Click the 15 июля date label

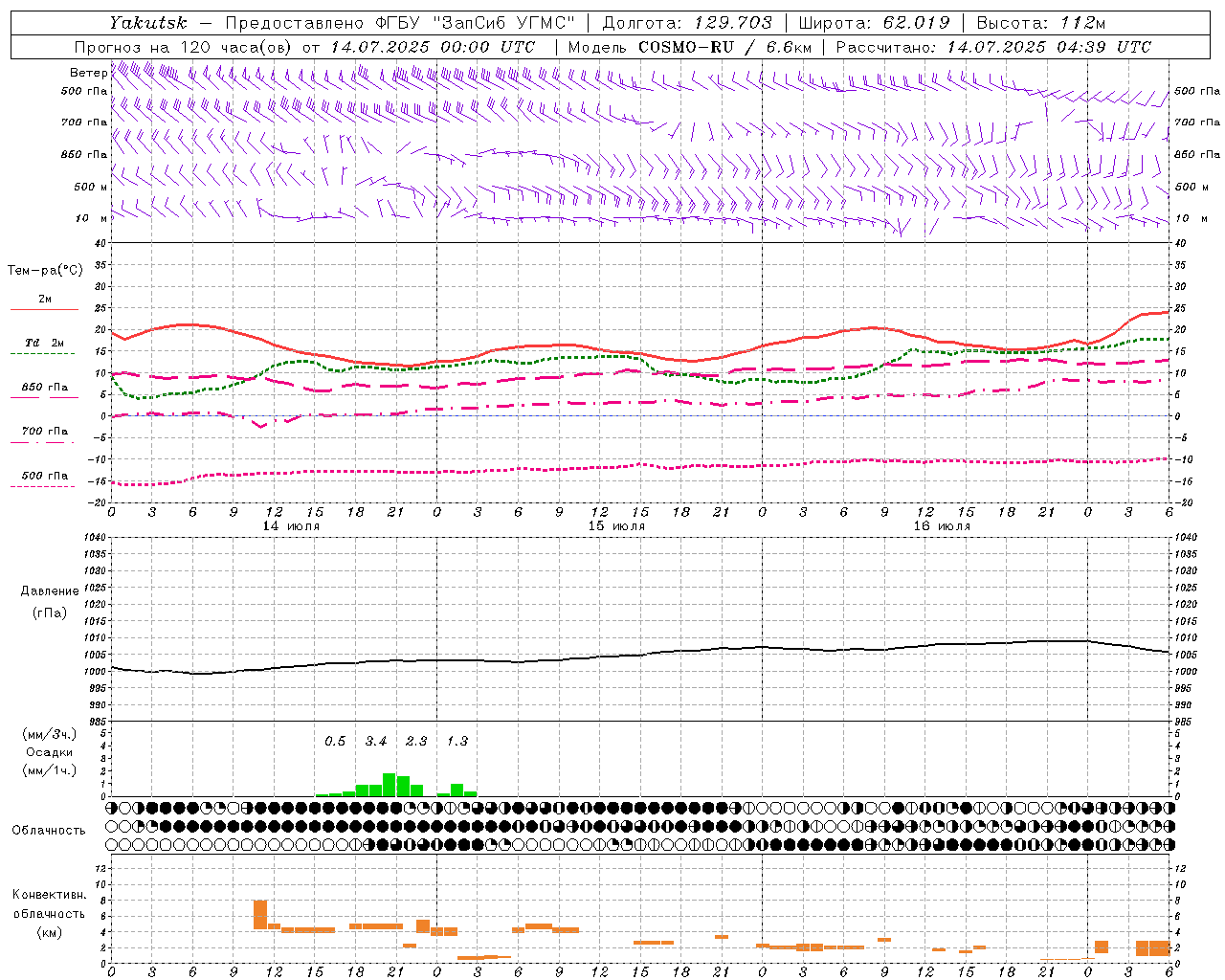[616, 526]
